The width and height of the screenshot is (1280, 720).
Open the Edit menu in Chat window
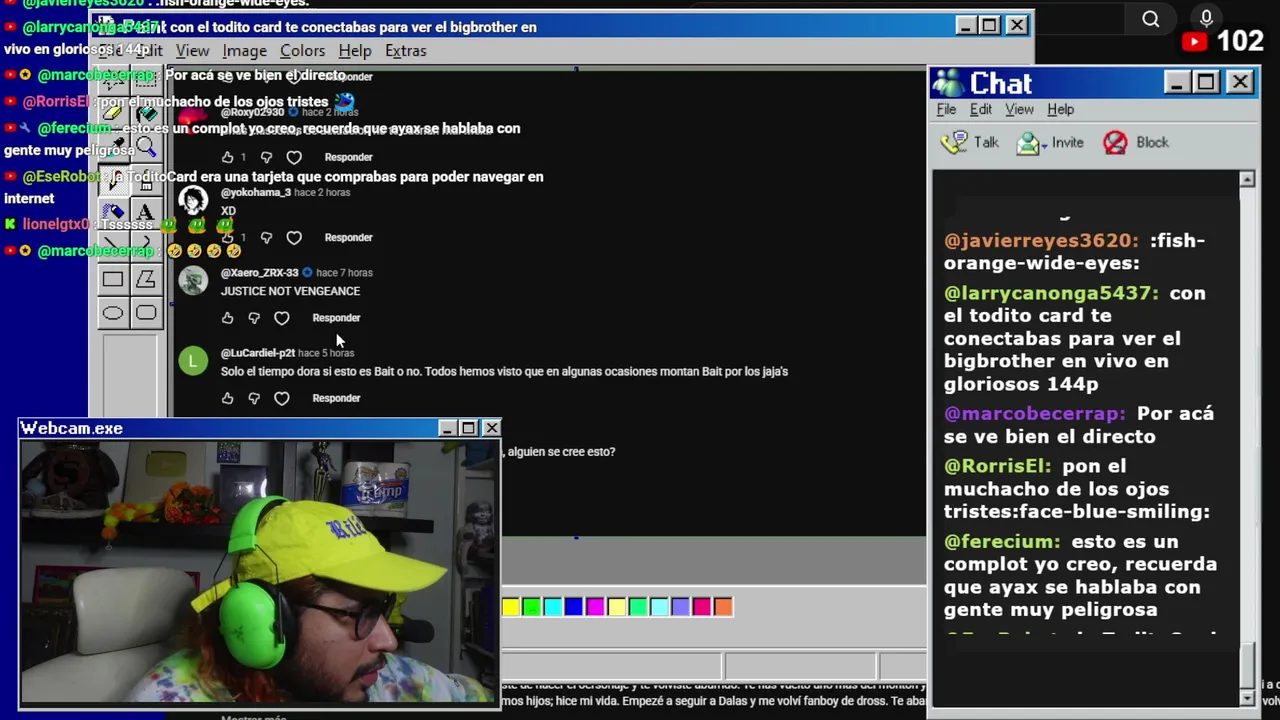pos(981,109)
